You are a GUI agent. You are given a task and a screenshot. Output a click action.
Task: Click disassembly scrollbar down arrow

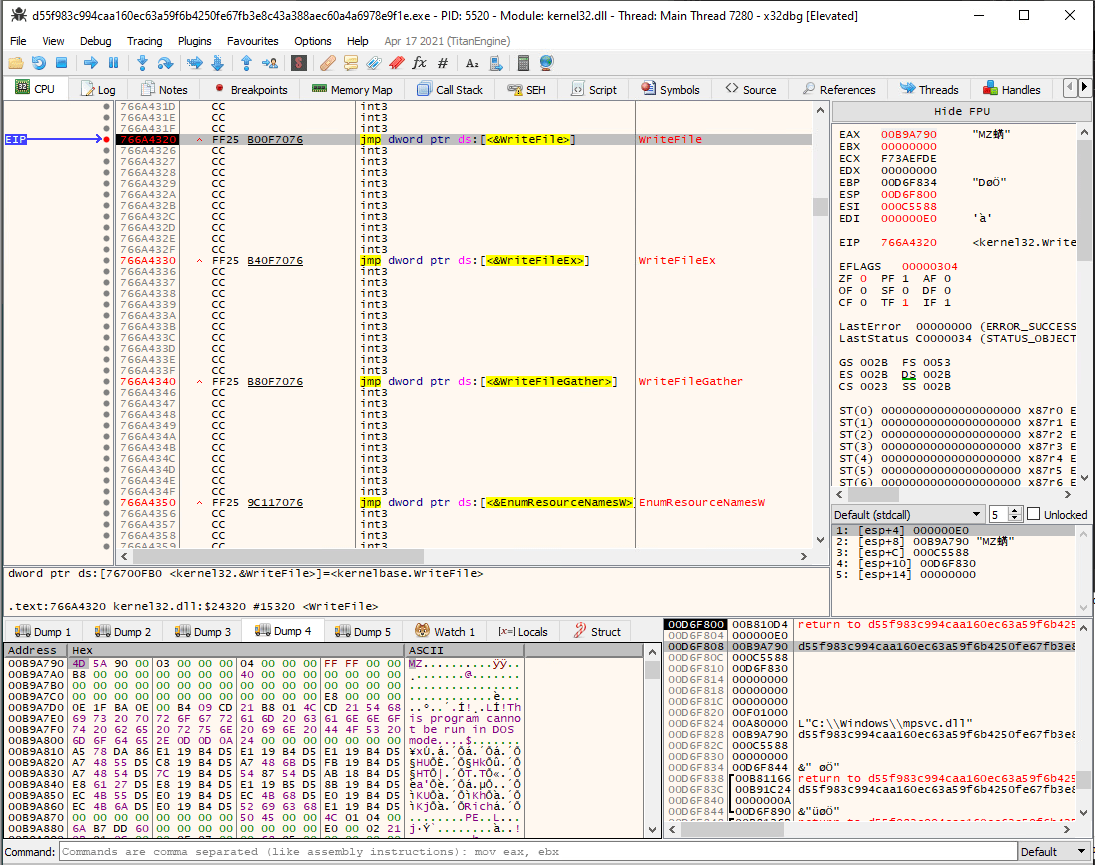tap(821, 540)
